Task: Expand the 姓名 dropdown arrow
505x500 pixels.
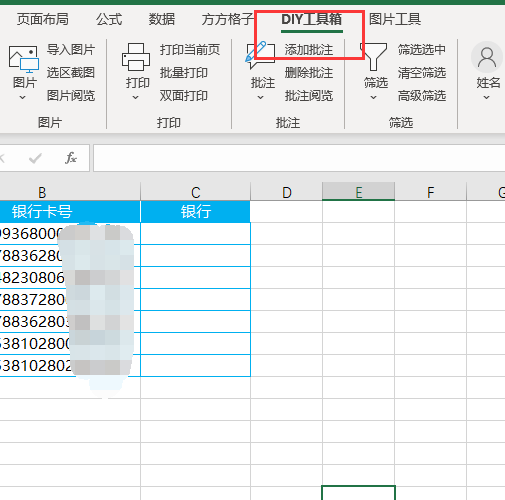Action: click(x=486, y=97)
